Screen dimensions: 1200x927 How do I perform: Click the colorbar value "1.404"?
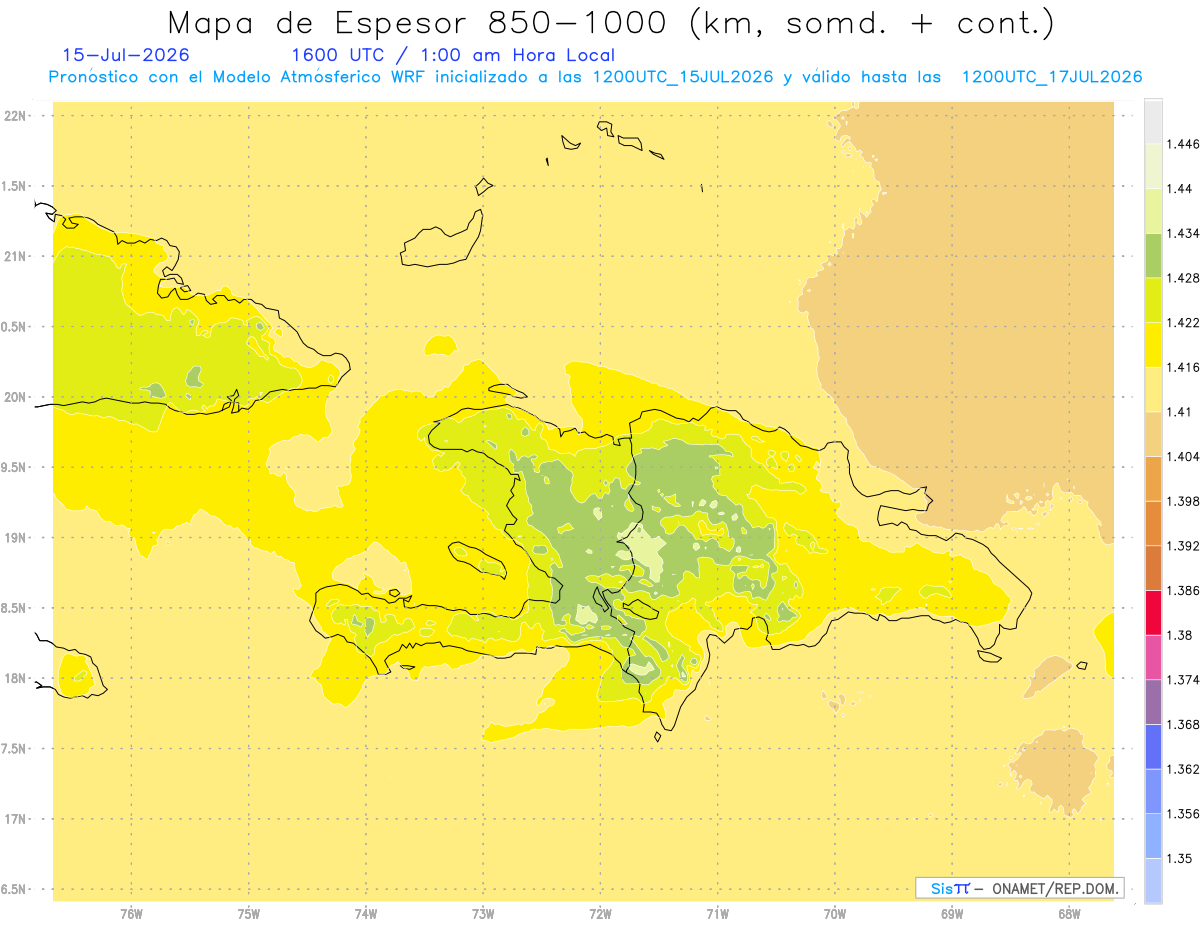point(1183,456)
